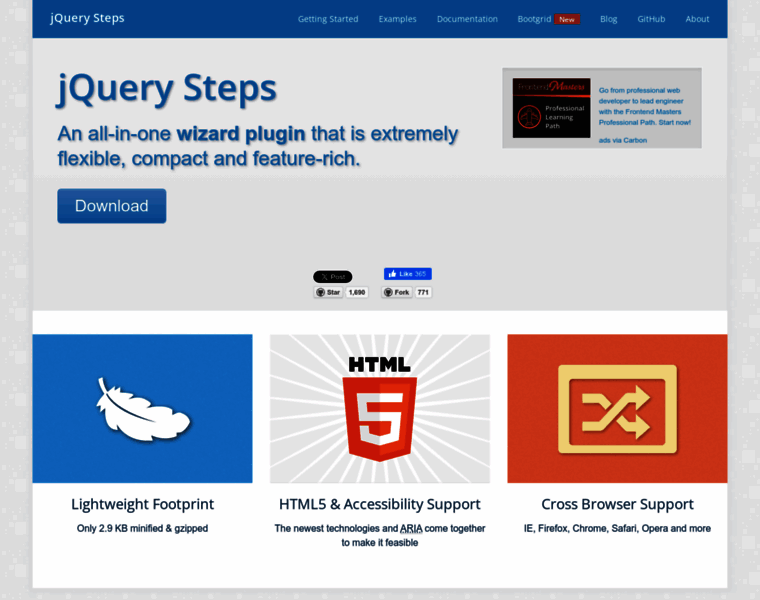Screen dimensions: 760x600
Task: Click the yellow shuffle arrows icon
Action: [616, 409]
